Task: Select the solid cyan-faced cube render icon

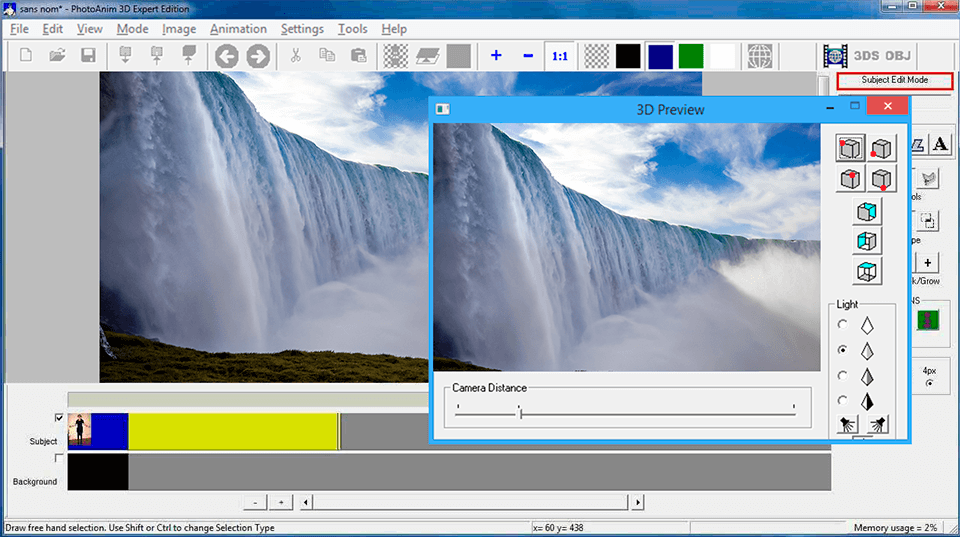Action: [x=867, y=212]
